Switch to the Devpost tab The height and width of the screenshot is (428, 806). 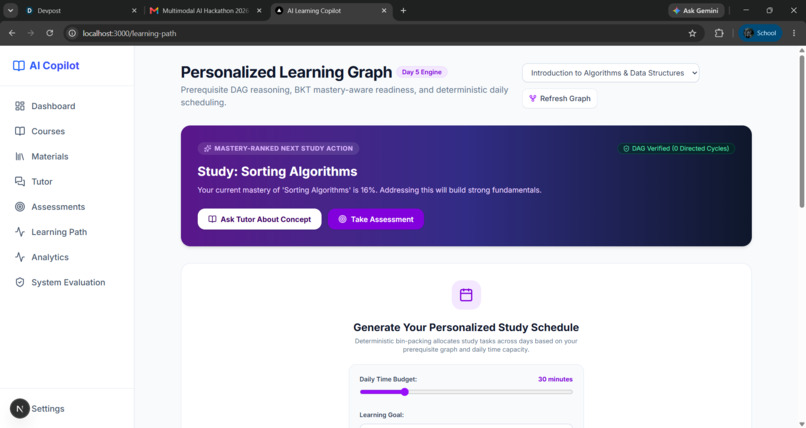pos(81,10)
